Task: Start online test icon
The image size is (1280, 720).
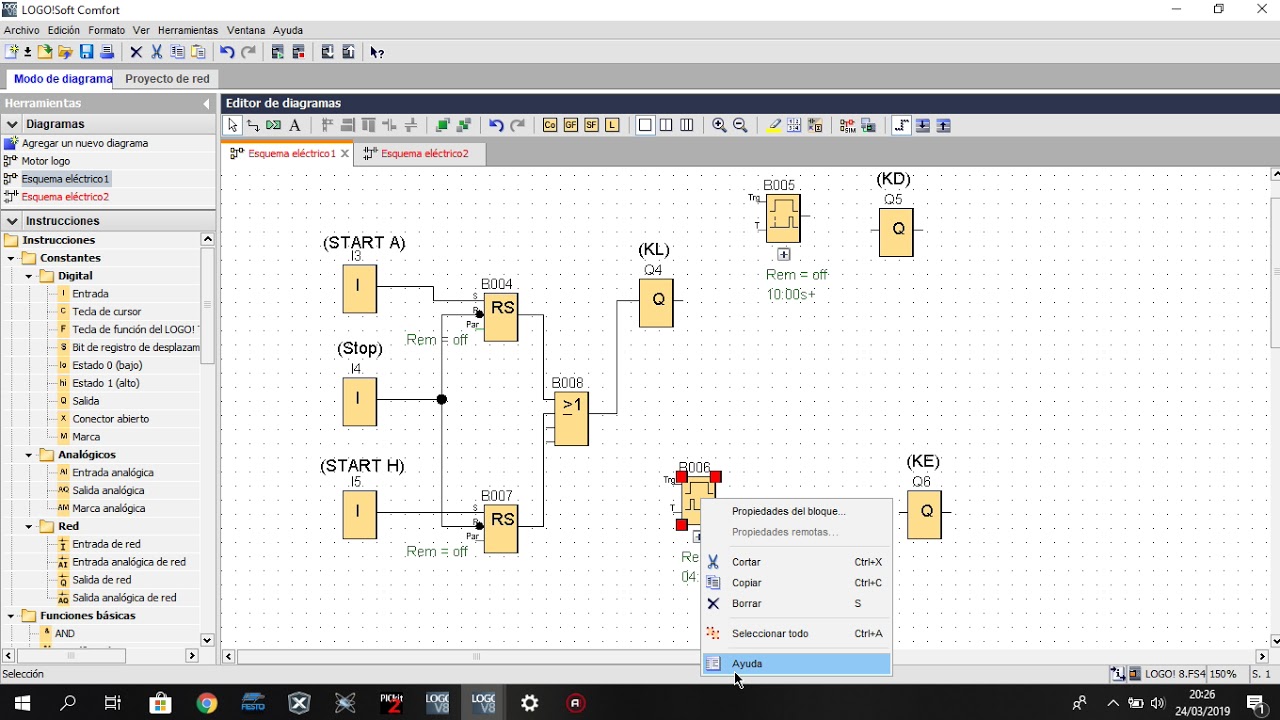Action: coord(868,125)
